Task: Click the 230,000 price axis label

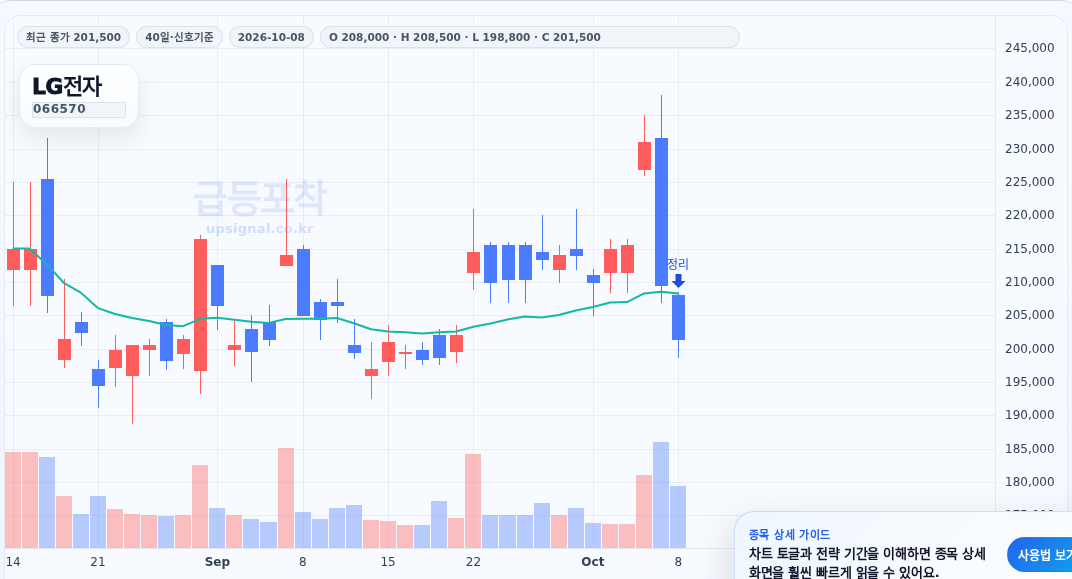Action: (x=1030, y=148)
